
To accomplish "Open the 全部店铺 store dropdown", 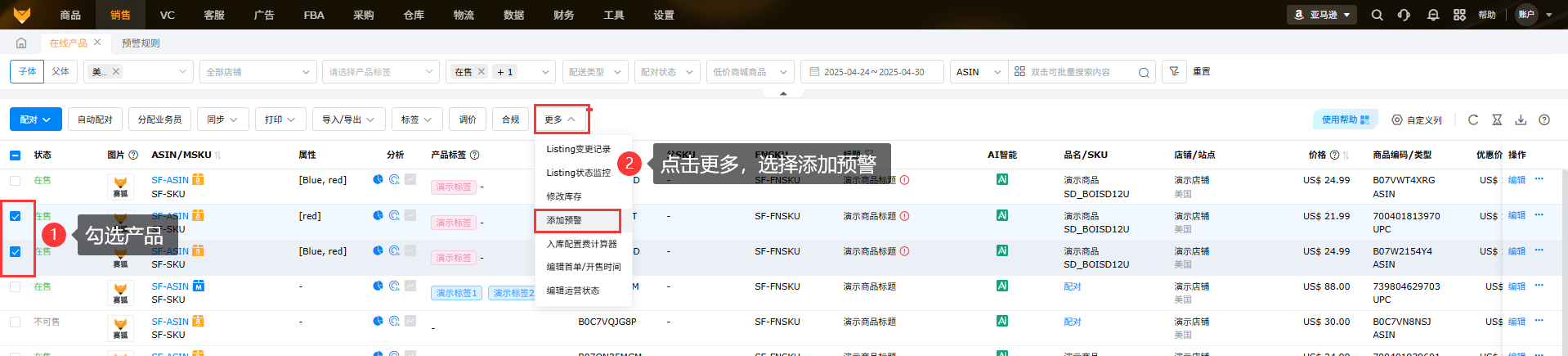I will (x=258, y=72).
